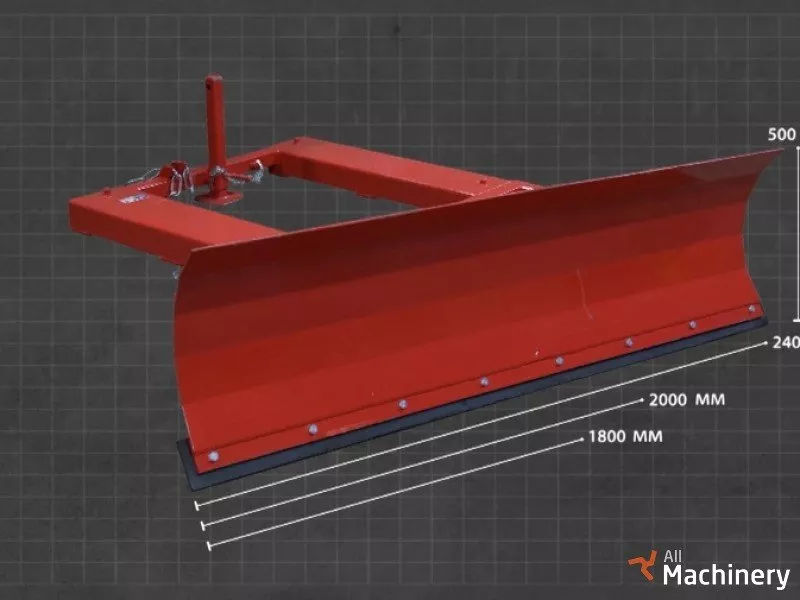Click the rightmost bolt on the blade bottom
800x600 pixels.
point(750,309)
